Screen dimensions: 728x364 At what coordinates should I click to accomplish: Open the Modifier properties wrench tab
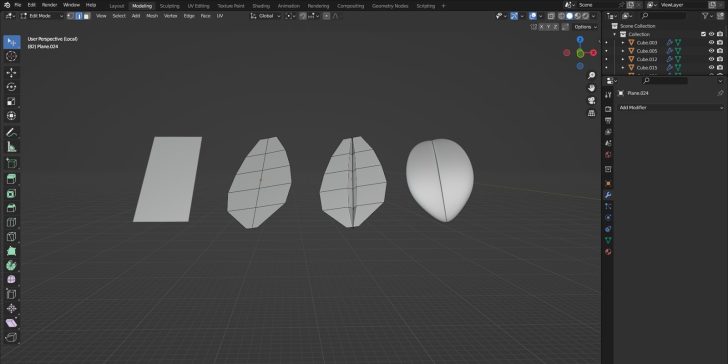tap(608, 195)
